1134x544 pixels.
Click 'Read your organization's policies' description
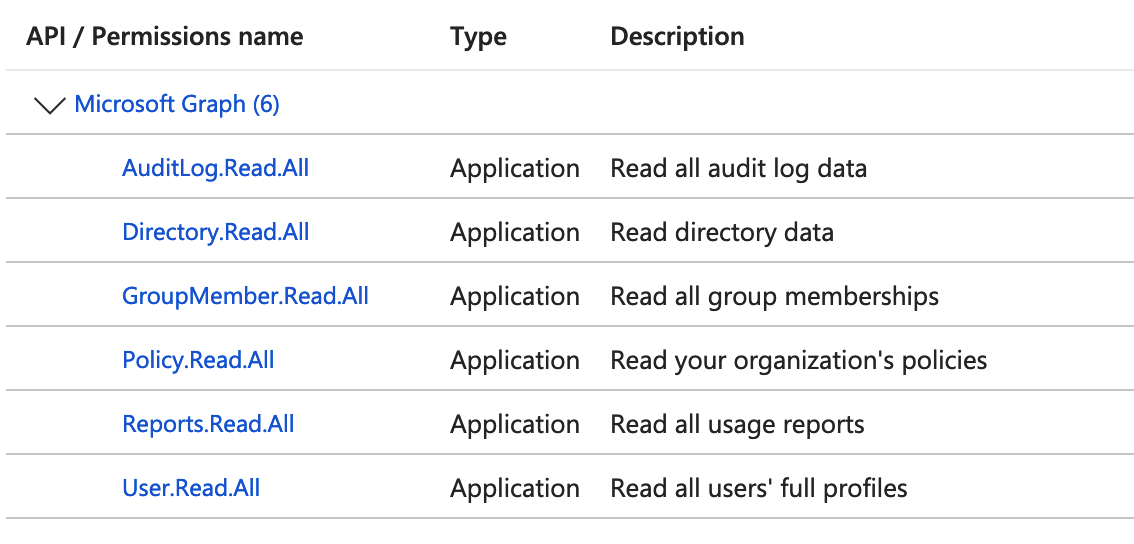tap(798, 360)
